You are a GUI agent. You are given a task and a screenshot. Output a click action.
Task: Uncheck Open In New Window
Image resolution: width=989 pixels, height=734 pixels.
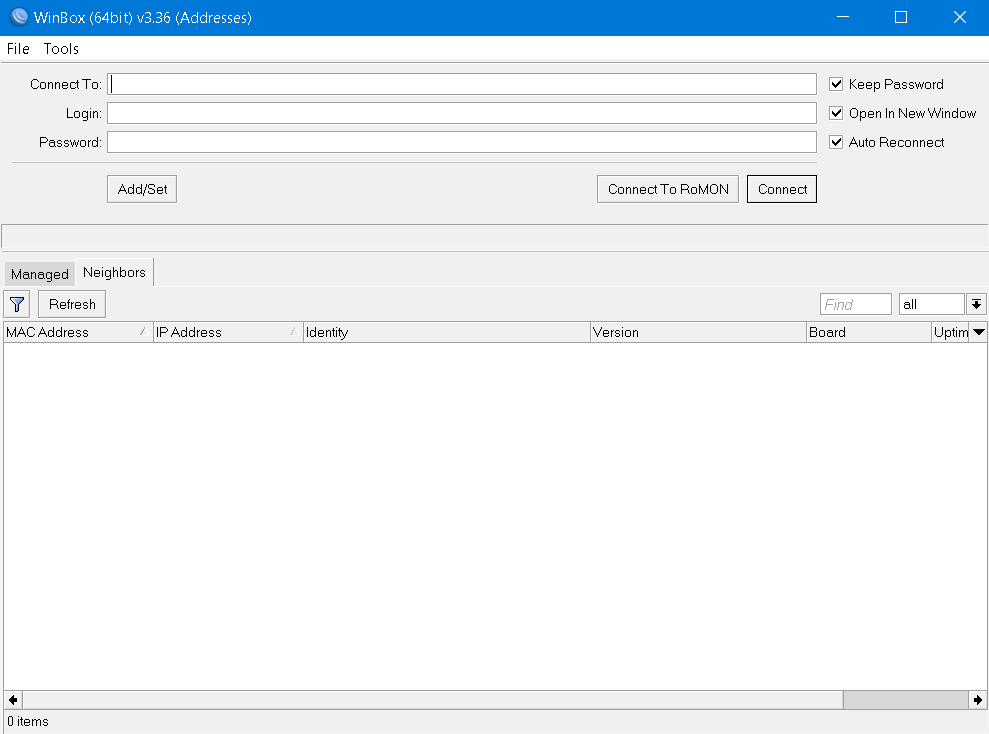click(x=836, y=113)
